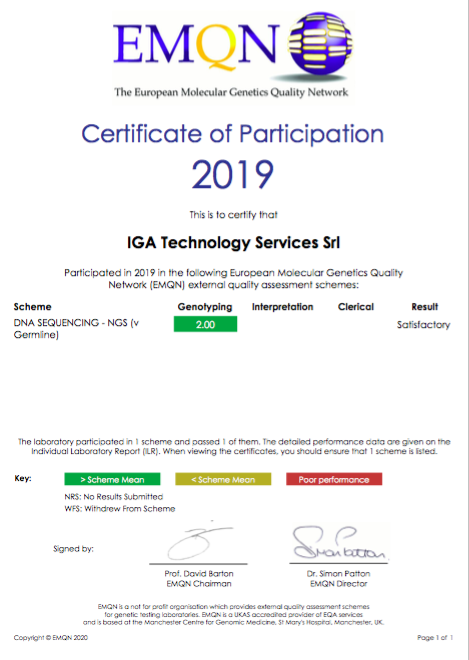This screenshot has width=469, height=660.
Task: Click the 'Page 1 of 1' indicator
Action: [x=435, y=638]
